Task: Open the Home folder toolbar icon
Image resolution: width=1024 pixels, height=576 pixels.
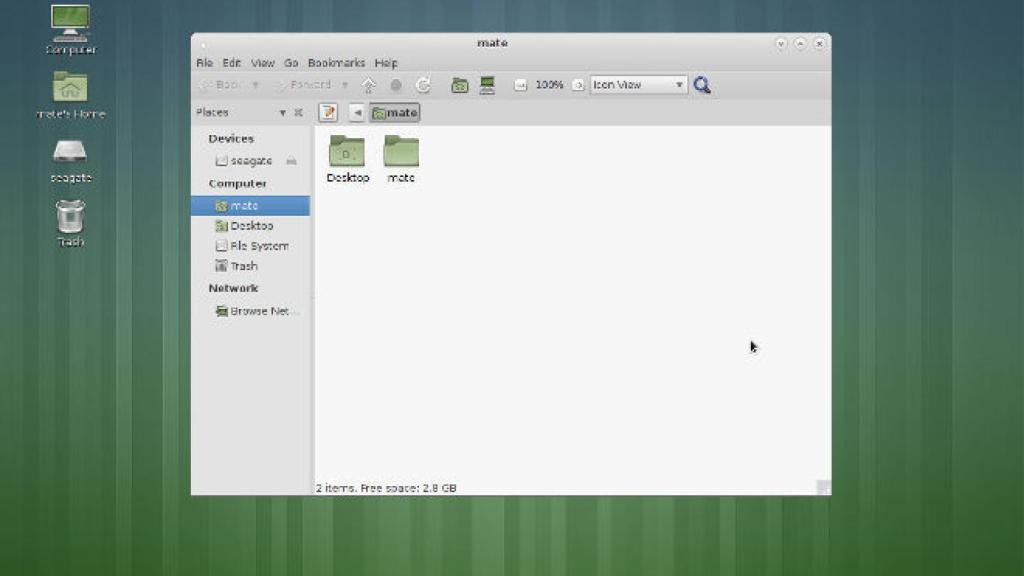Action: click(x=460, y=86)
